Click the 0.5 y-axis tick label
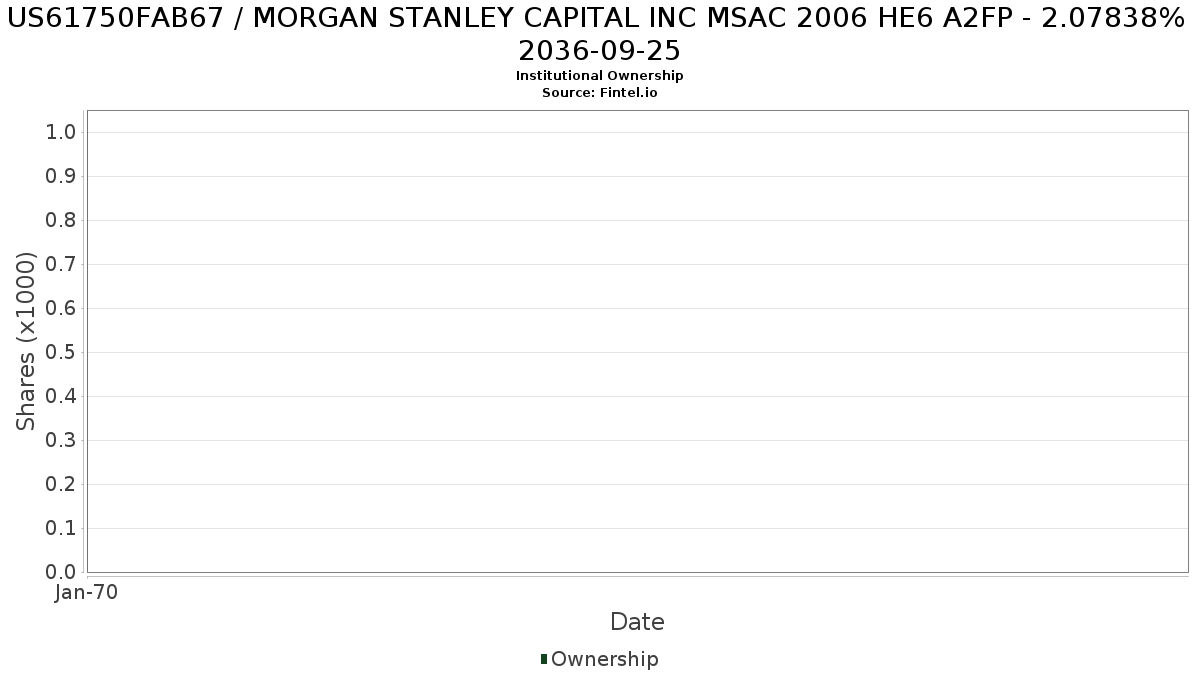 61,353
